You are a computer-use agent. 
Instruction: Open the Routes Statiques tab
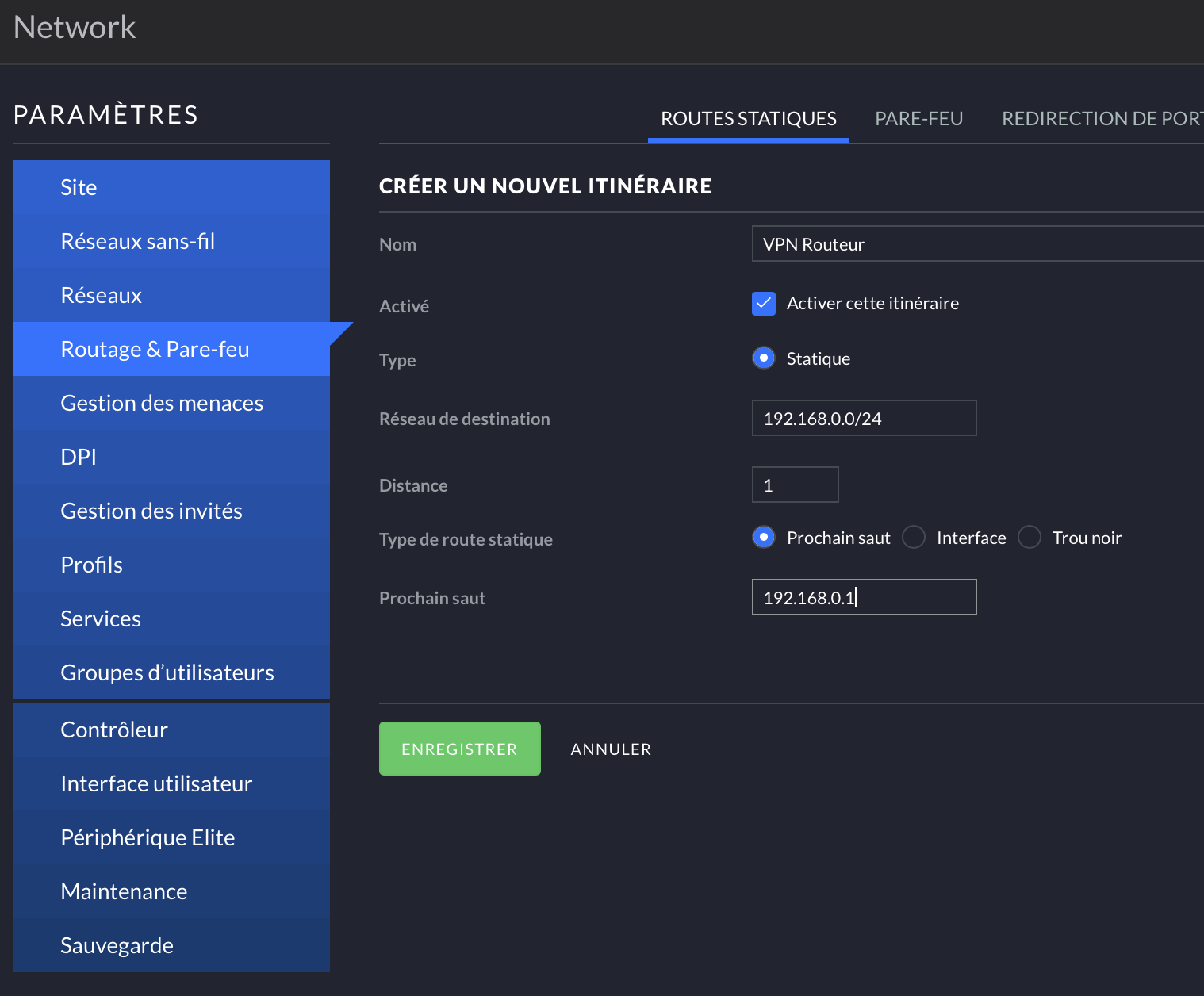(748, 119)
